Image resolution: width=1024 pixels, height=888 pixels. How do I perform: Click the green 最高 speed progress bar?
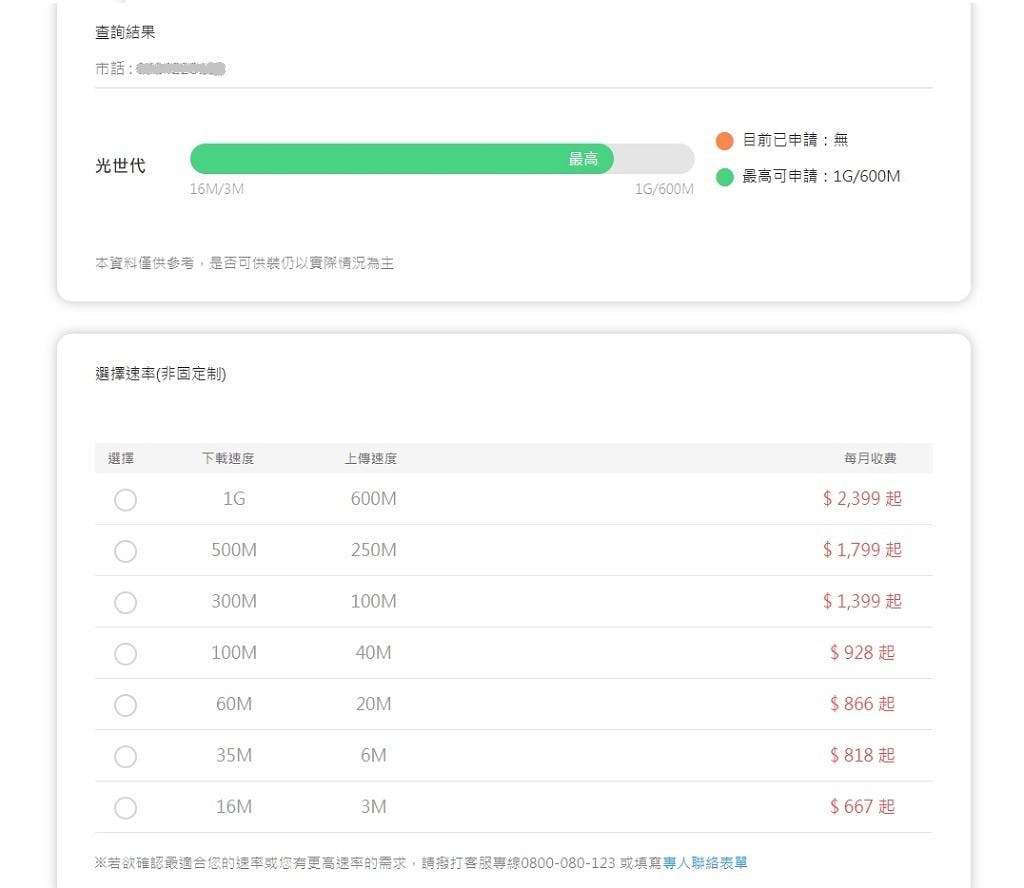(x=402, y=159)
